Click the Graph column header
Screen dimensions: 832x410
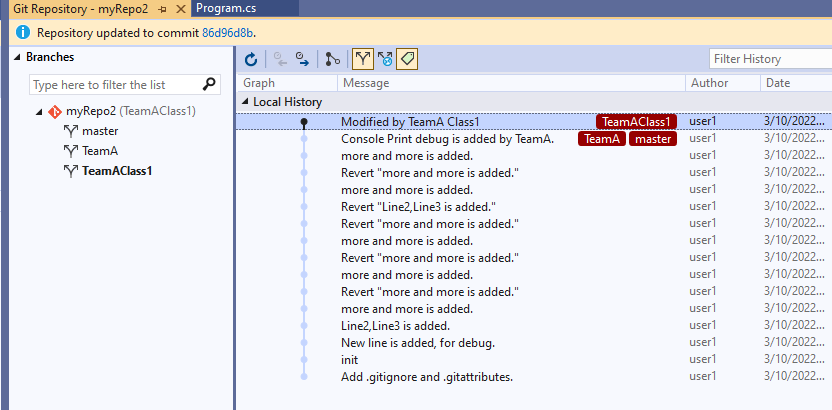tap(287, 83)
